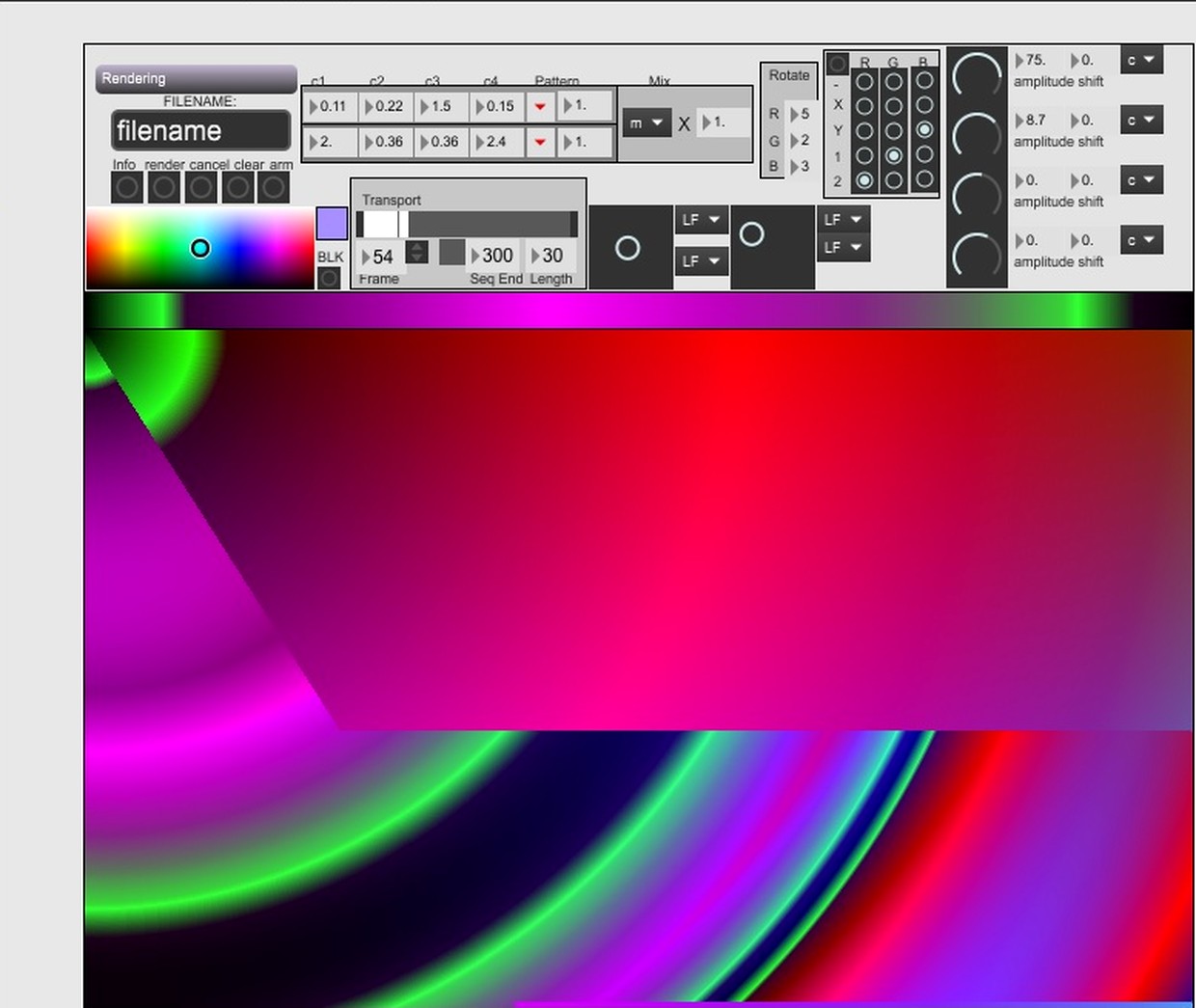Click the c1 value 0.11
Image resolution: width=1196 pixels, height=1008 pixels.
tap(331, 106)
